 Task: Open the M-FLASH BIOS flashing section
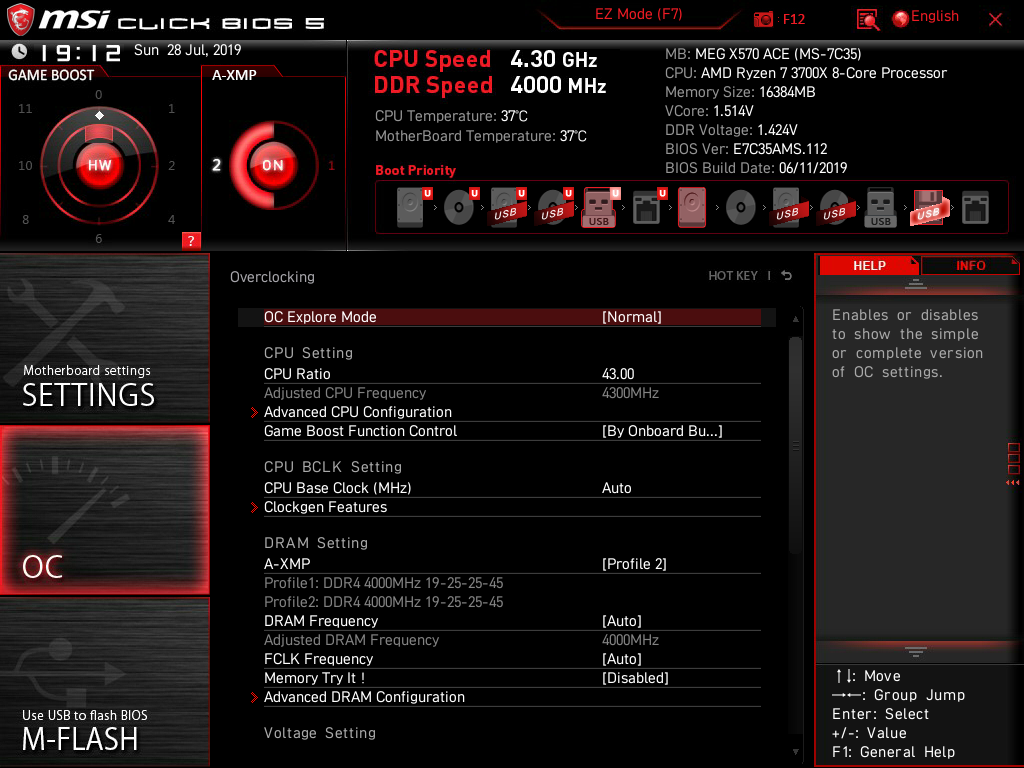[x=104, y=682]
